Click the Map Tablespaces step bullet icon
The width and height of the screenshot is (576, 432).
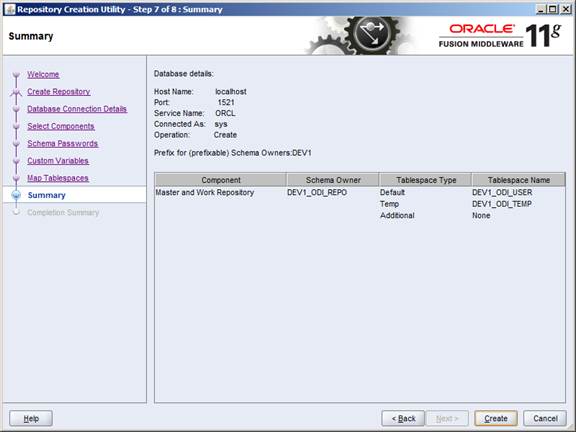pos(16,178)
